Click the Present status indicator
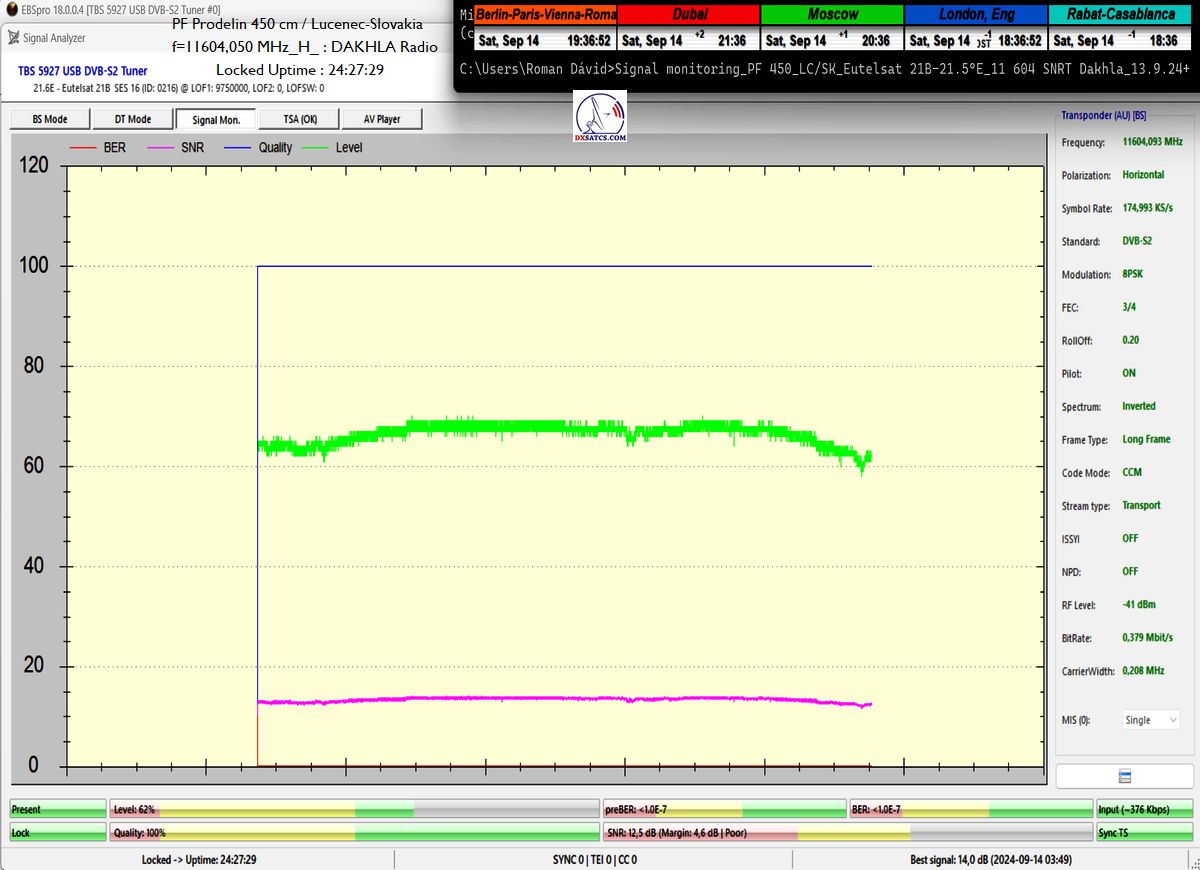This screenshot has height=870, width=1200. (x=57, y=809)
